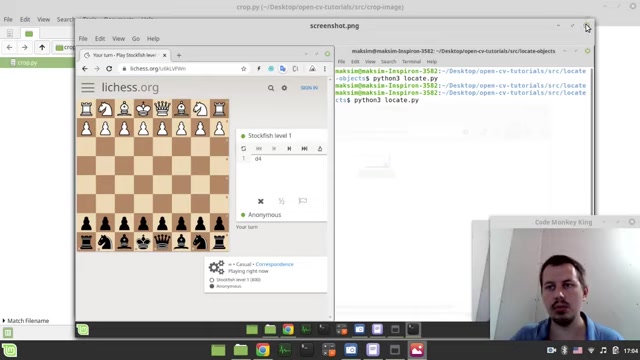640x360 pixels.
Task: Reload the lichess page
Action: pyautogui.click(x=109, y=69)
